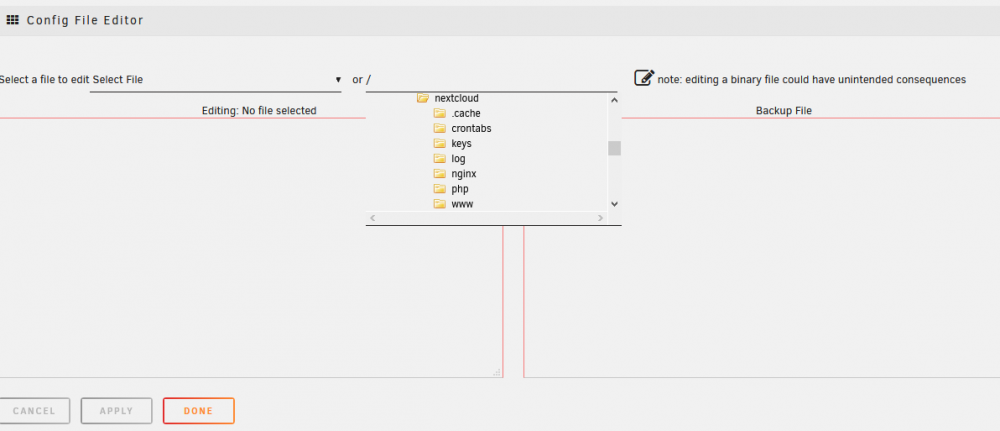Click the horizontal scroll left arrow

pos(372,218)
